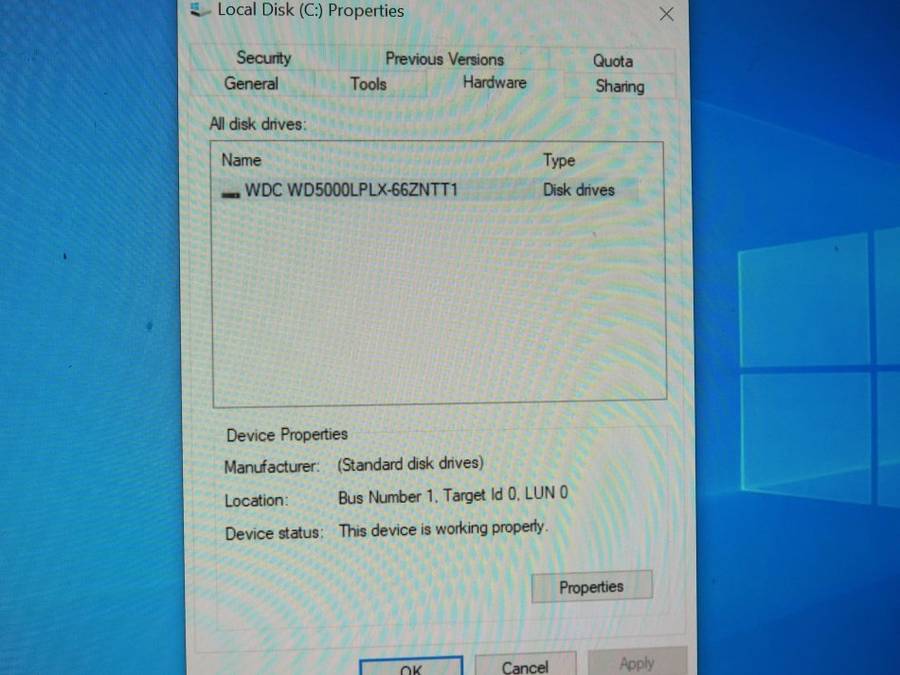Click the drive icon in the title bar
900x675 pixels.
click(x=198, y=10)
